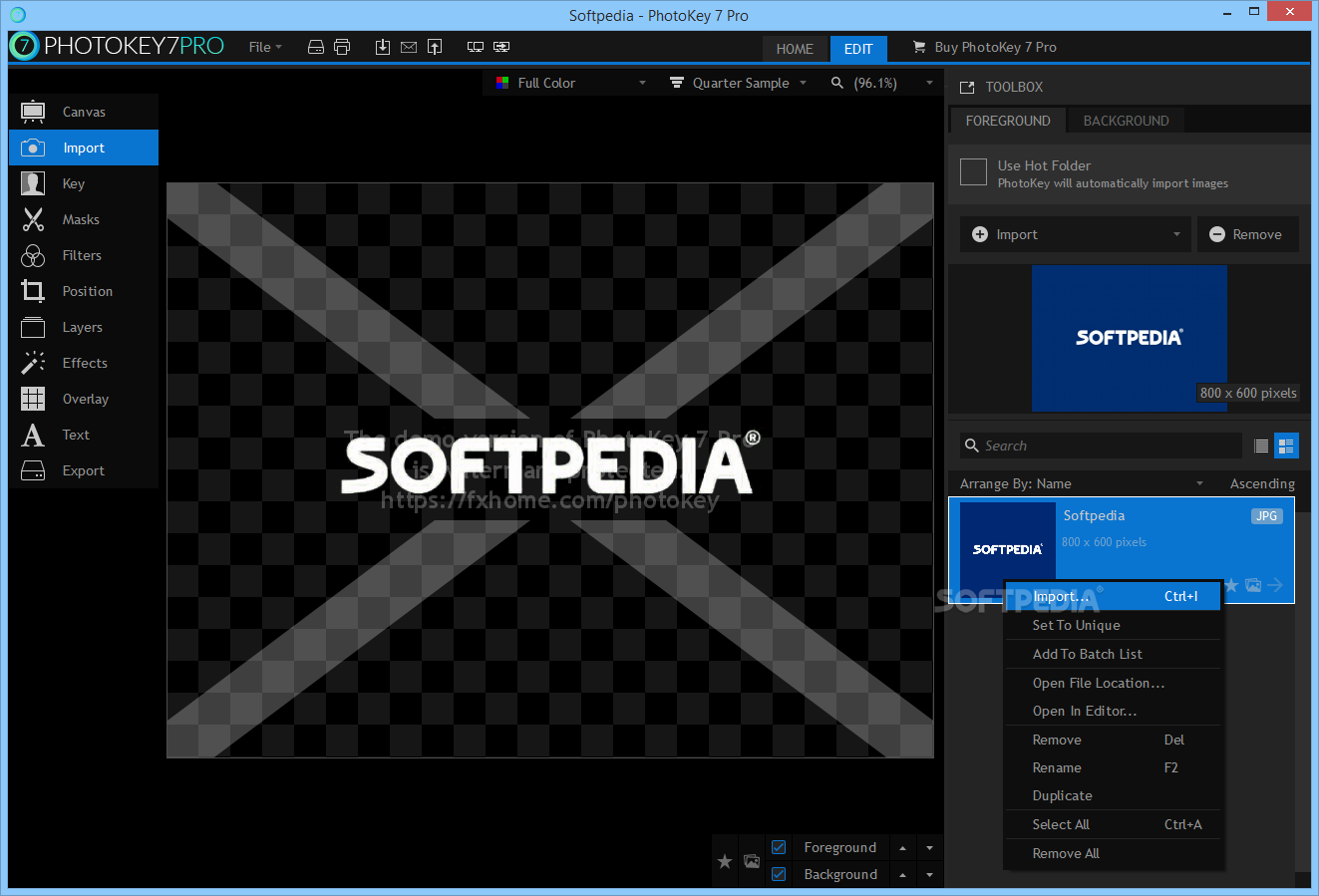Click Foreground row down arrow
Image resolution: width=1319 pixels, height=896 pixels.
click(929, 848)
